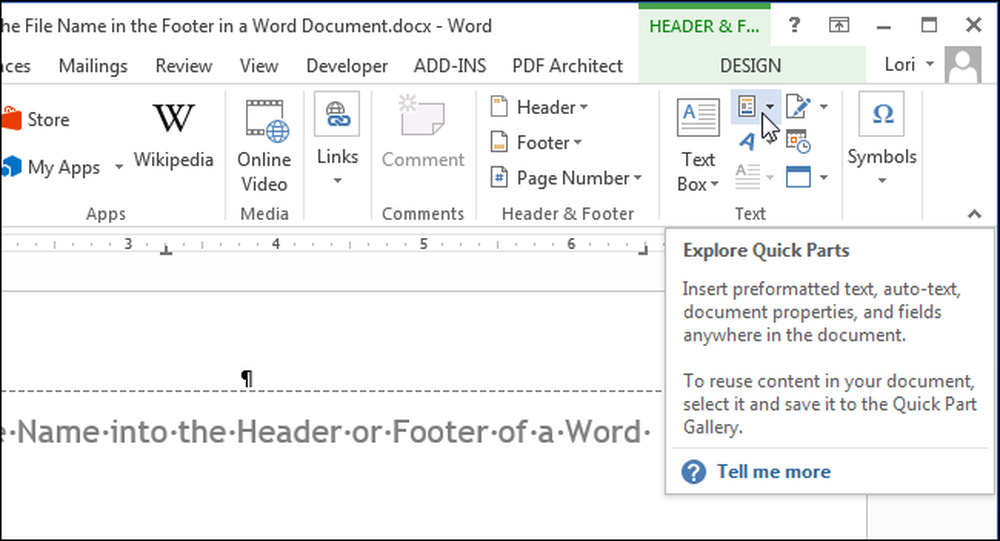This screenshot has height=541, width=1000.
Task: Click the Object icon in Text group
Action: point(798,177)
